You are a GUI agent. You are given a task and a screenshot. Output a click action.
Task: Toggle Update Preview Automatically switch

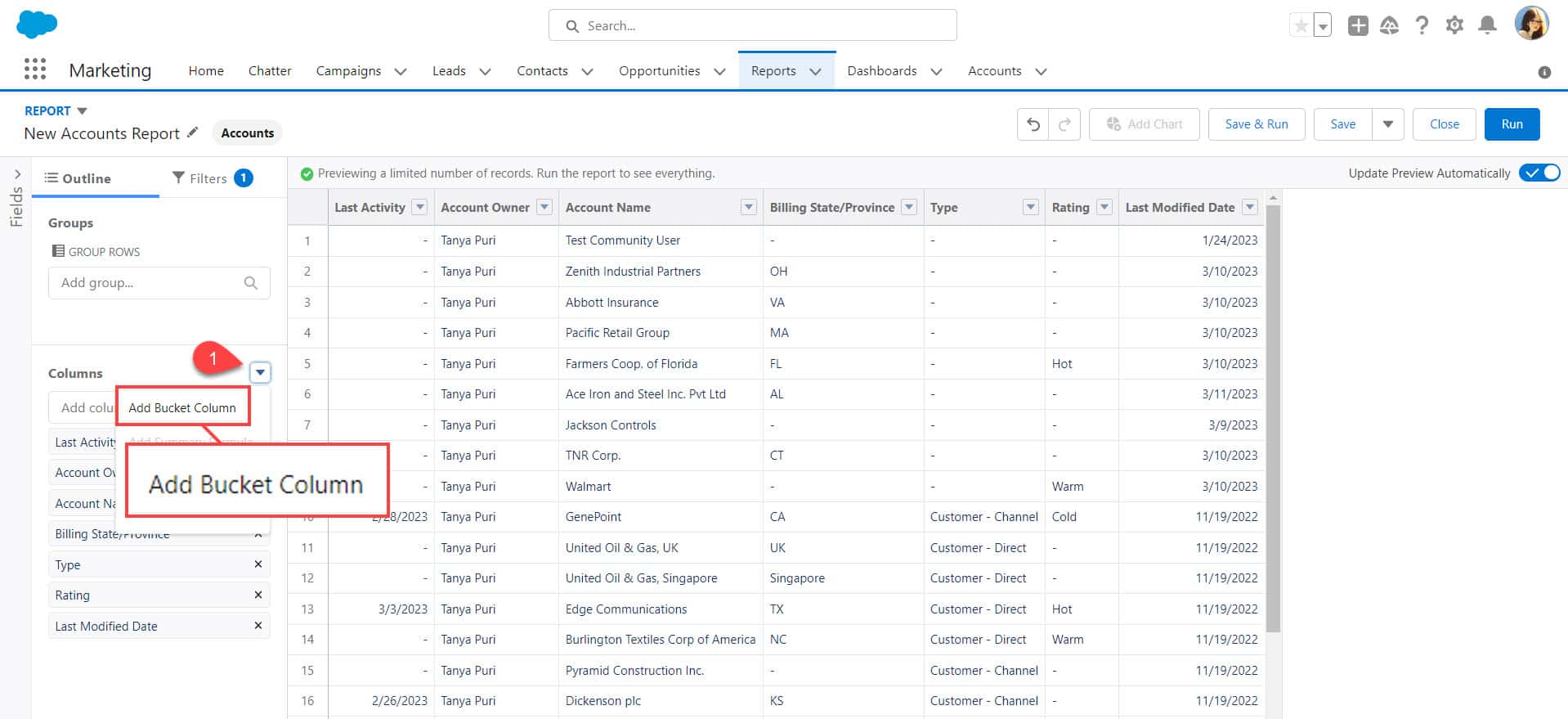click(1539, 173)
